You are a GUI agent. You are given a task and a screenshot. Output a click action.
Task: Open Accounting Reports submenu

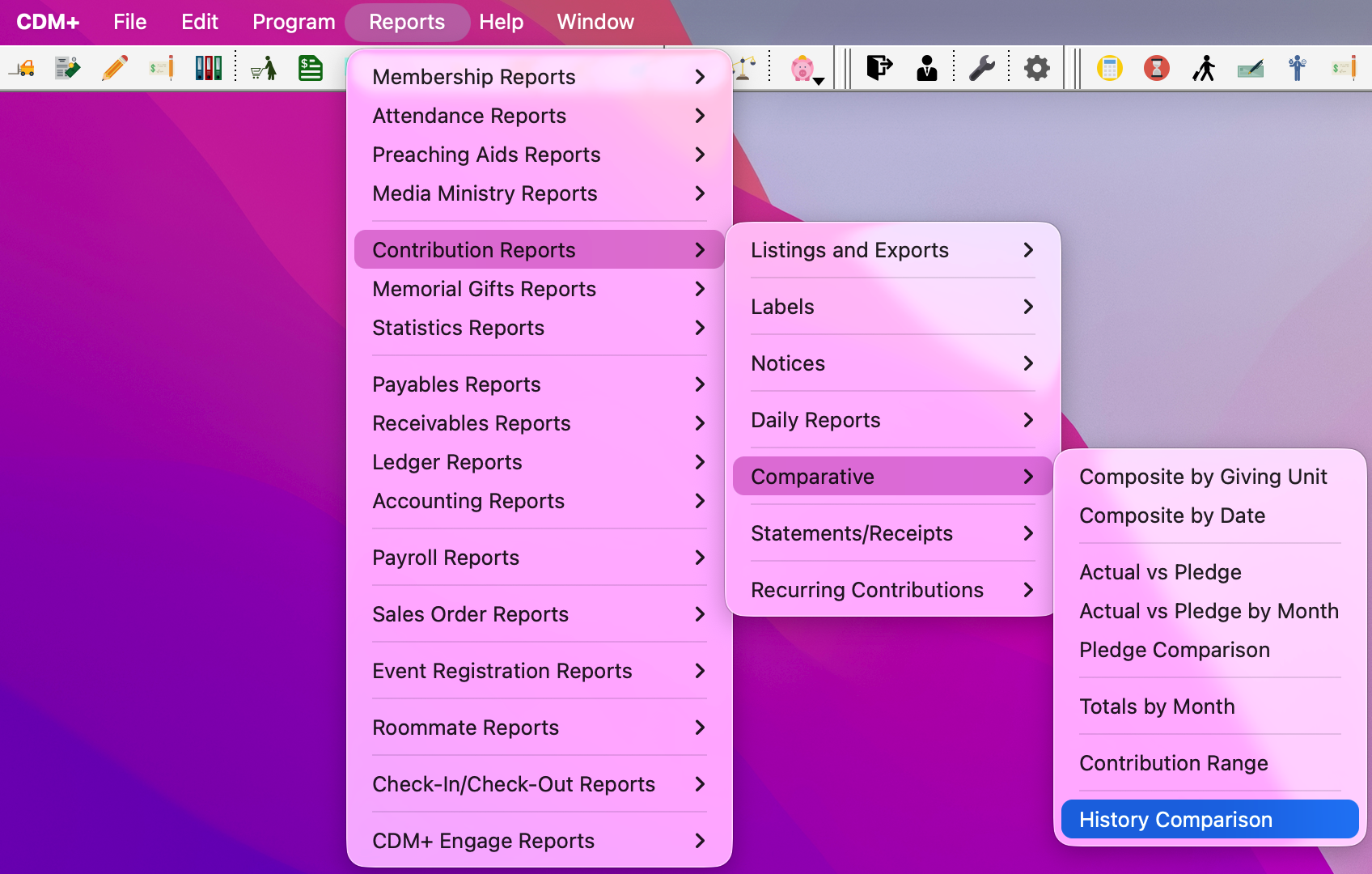539,501
